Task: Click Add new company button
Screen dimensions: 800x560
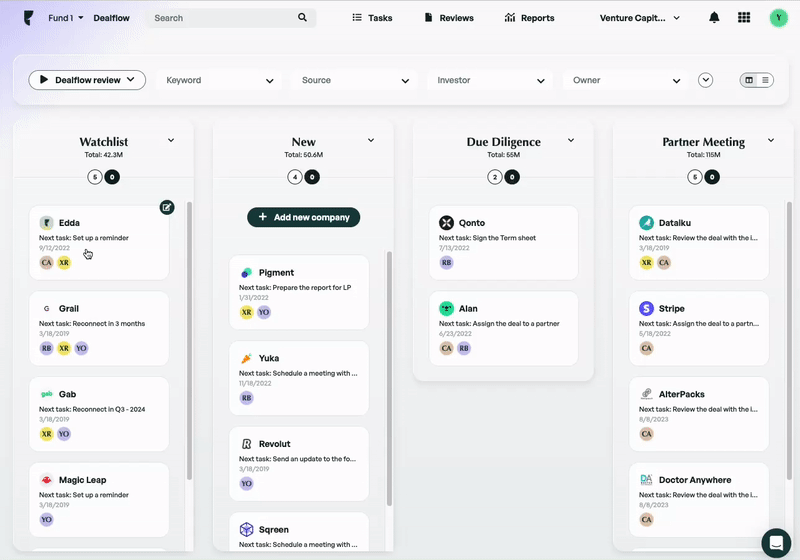Action: coord(303,217)
